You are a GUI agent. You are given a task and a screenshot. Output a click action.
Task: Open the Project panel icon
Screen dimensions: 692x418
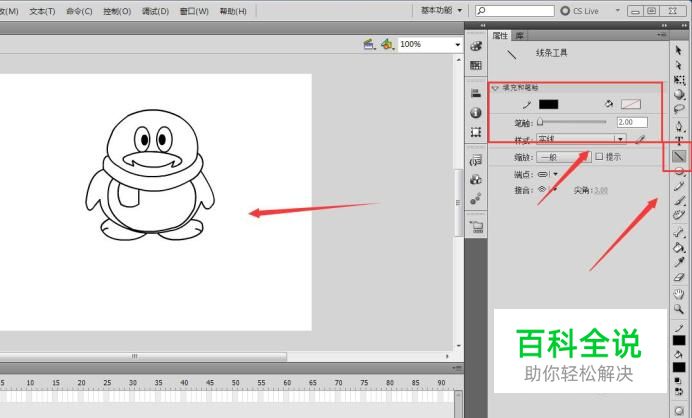point(477,227)
